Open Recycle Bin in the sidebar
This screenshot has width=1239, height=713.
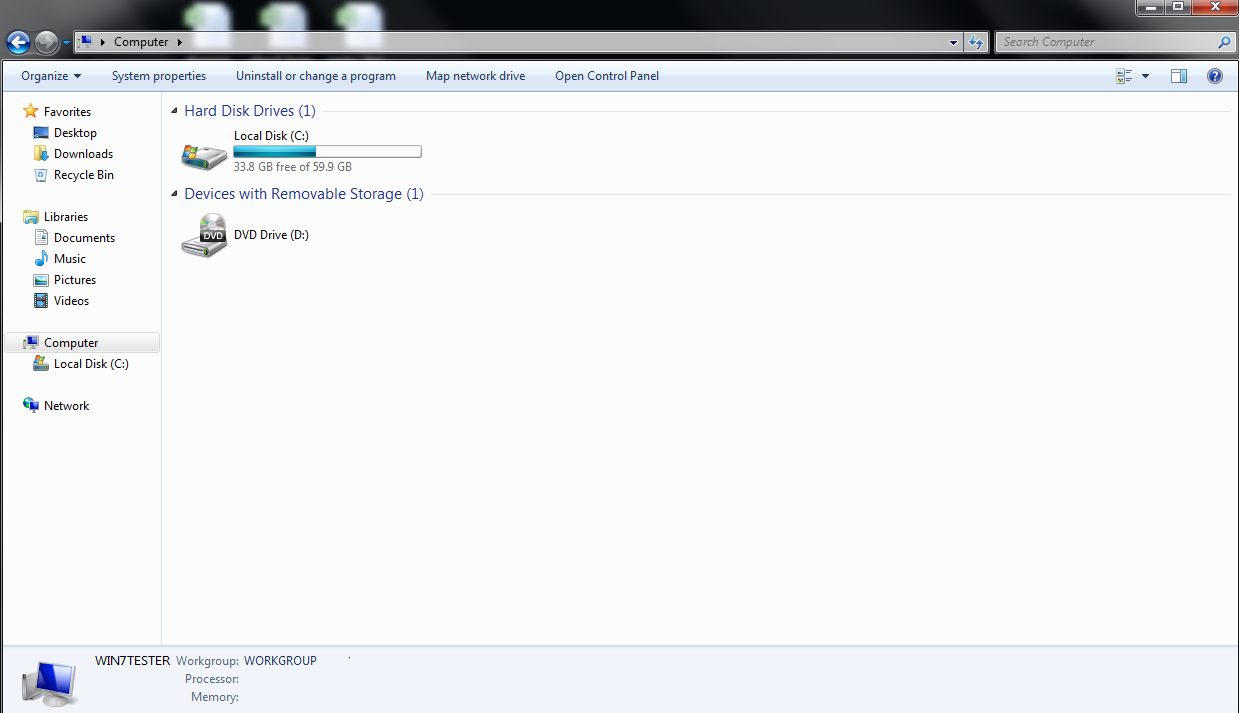[83, 175]
